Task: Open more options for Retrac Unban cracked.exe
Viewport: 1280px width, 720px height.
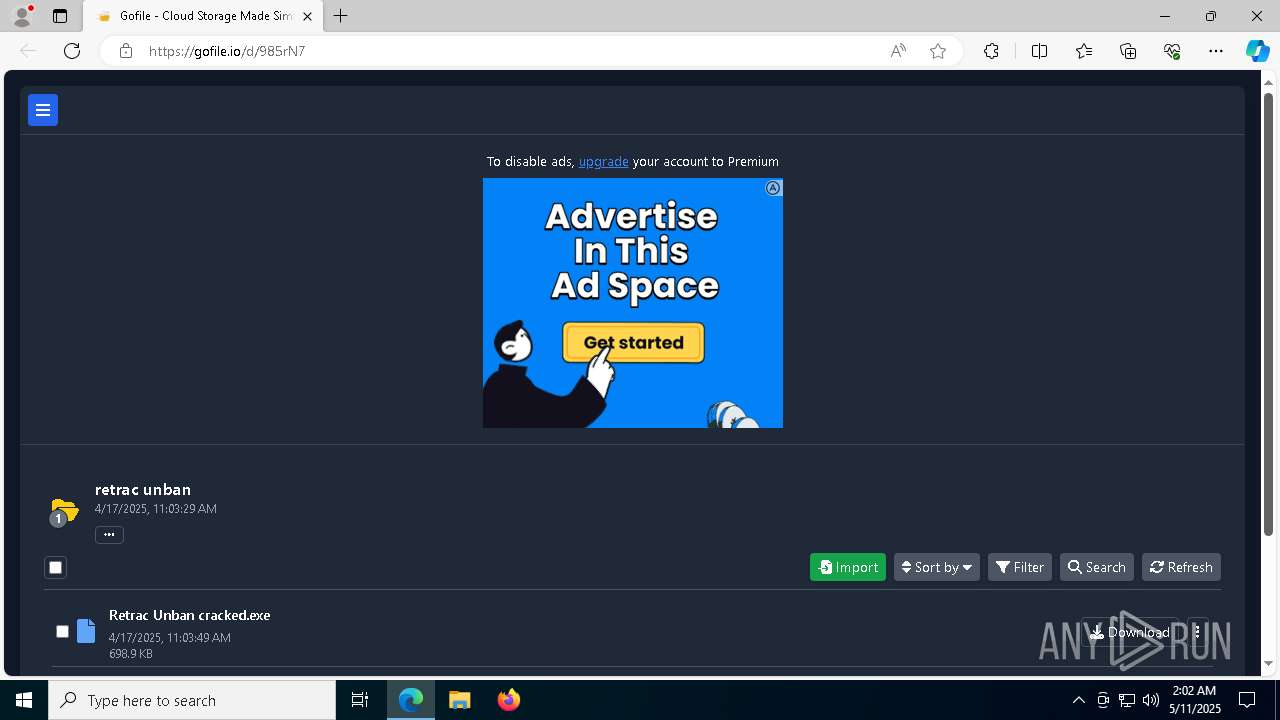Action: pos(1197,632)
